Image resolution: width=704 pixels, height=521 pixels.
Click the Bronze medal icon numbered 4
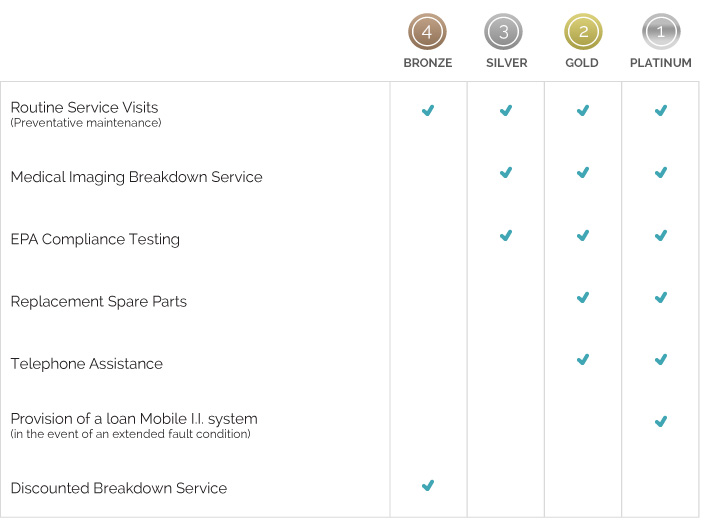[427, 31]
